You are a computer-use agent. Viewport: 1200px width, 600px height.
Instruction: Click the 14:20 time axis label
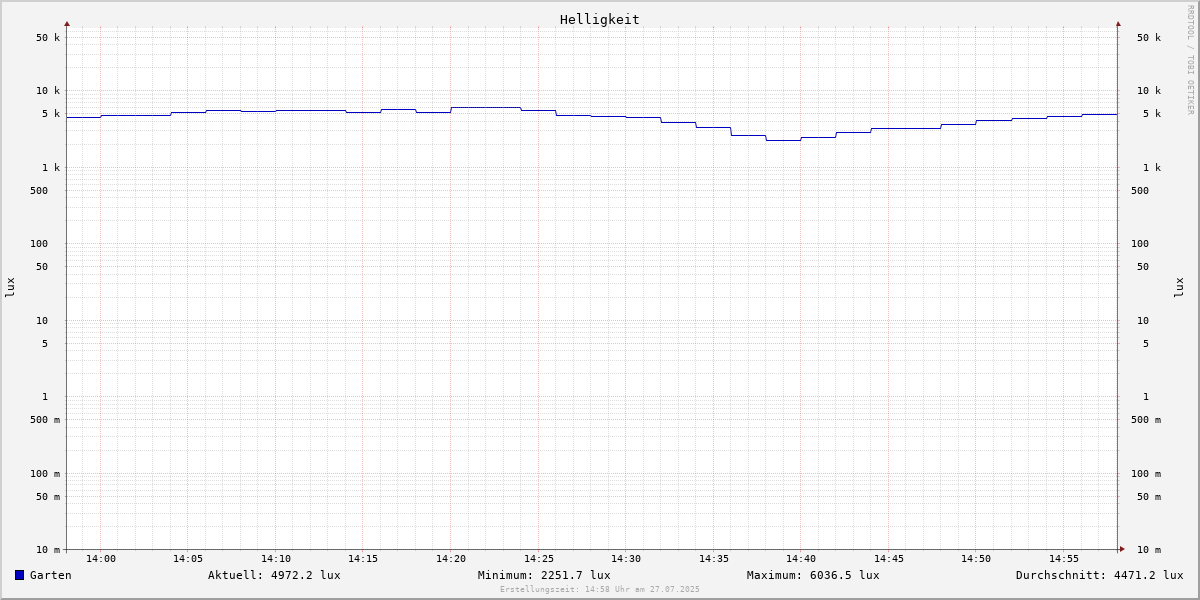click(451, 559)
